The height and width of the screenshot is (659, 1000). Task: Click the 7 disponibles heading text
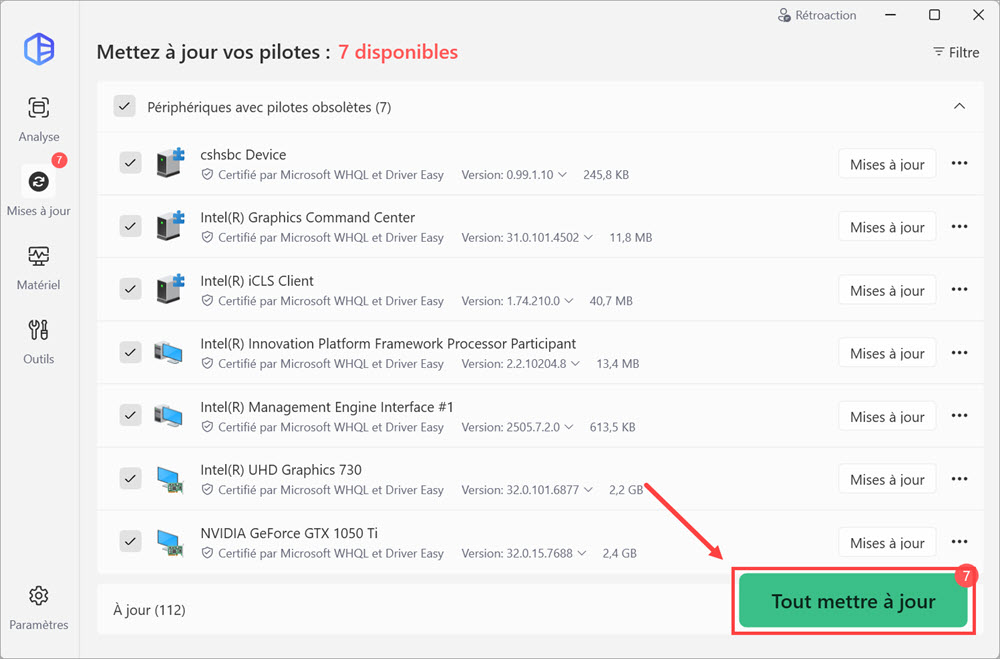click(x=398, y=52)
